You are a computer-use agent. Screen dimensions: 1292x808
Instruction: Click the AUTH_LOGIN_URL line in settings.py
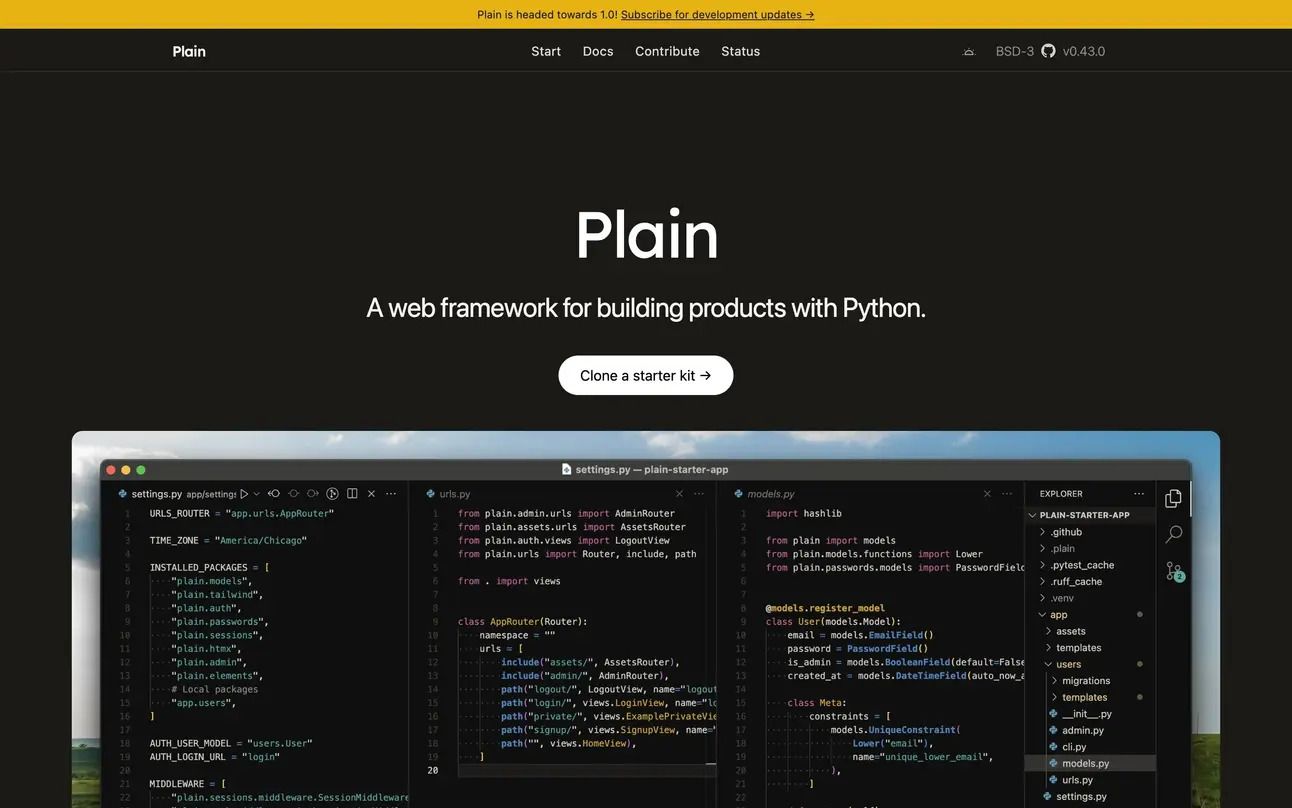pos(214,757)
